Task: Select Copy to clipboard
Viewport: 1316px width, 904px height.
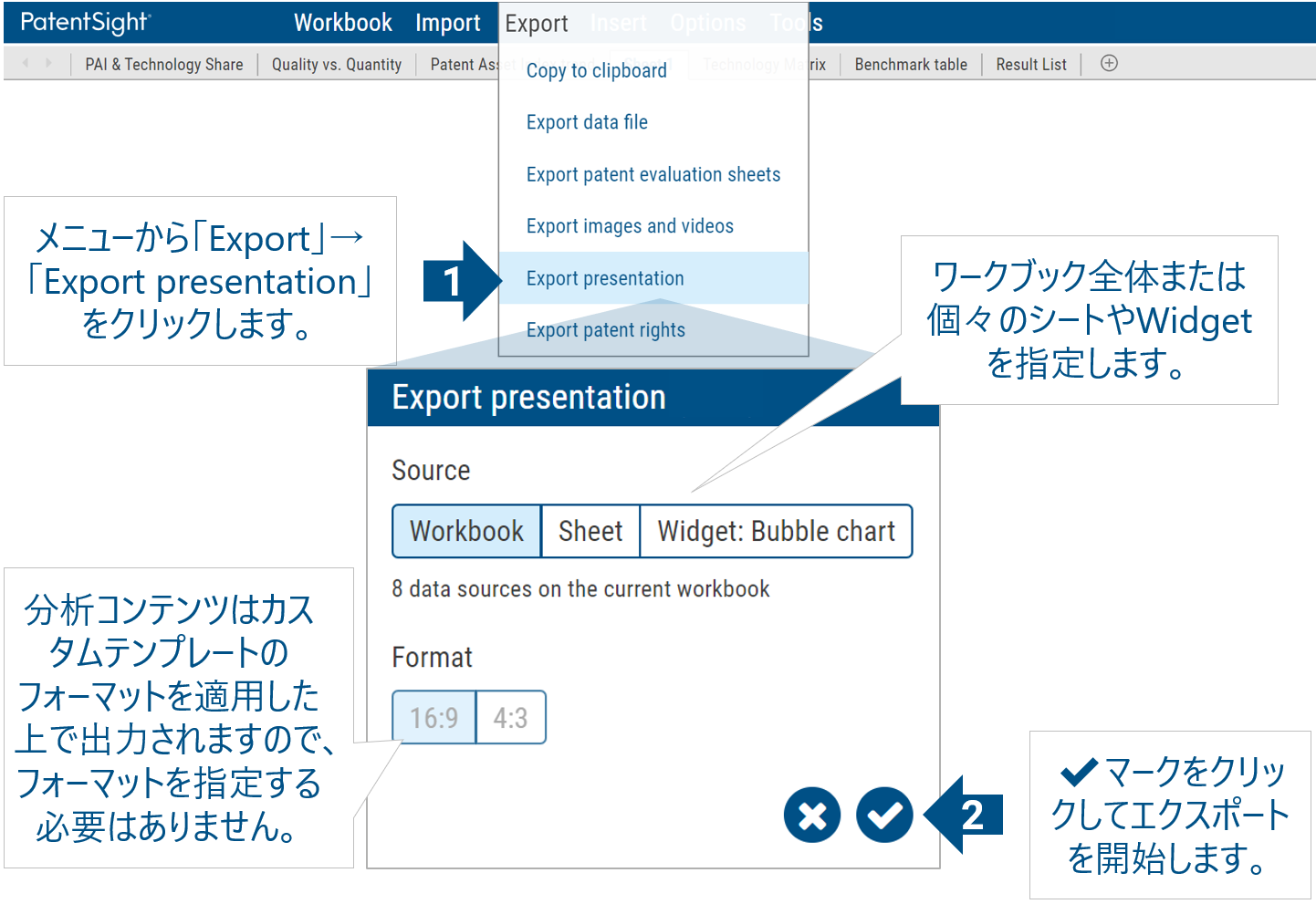Action: (x=596, y=70)
